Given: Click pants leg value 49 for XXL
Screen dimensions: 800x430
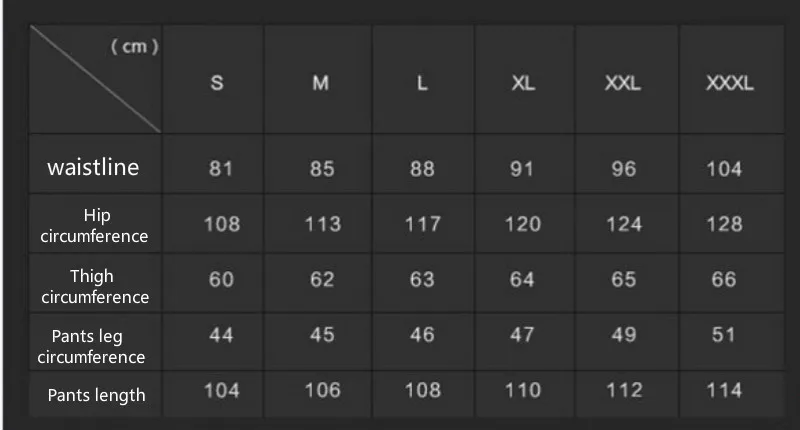Looking at the screenshot, I should click(x=623, y=335).
